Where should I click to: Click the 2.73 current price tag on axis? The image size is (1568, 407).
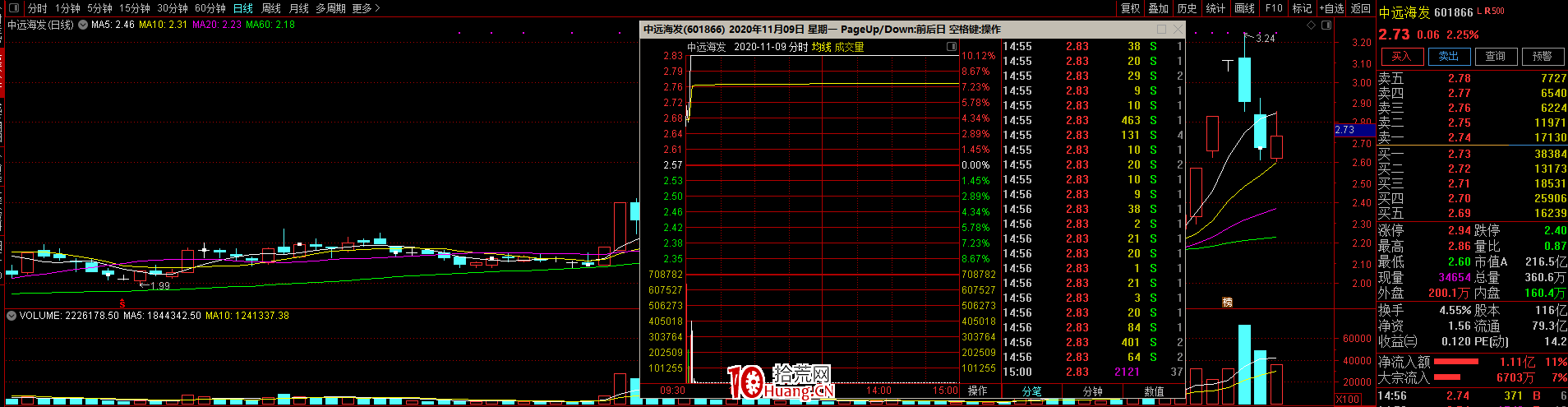[x=1354, y=130]
